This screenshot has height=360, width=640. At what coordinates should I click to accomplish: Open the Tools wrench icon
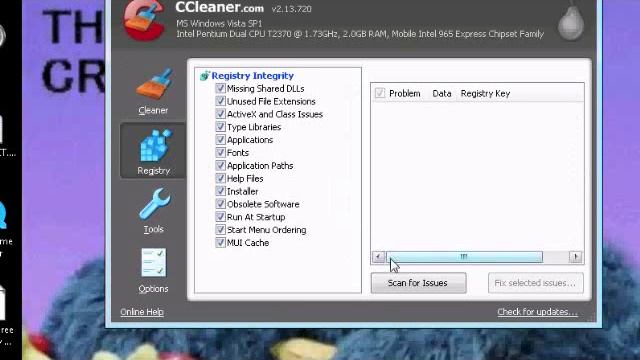click(x=154, y=204)
